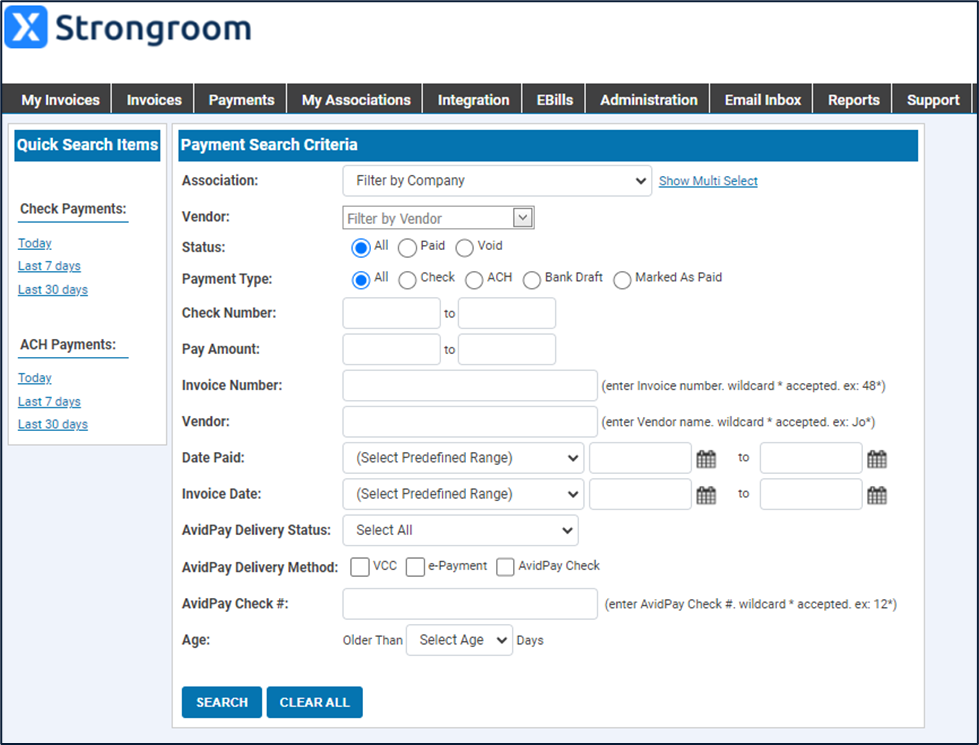Open Administration menu
This screenshot has height=745, width=979.
click(649, 100)
